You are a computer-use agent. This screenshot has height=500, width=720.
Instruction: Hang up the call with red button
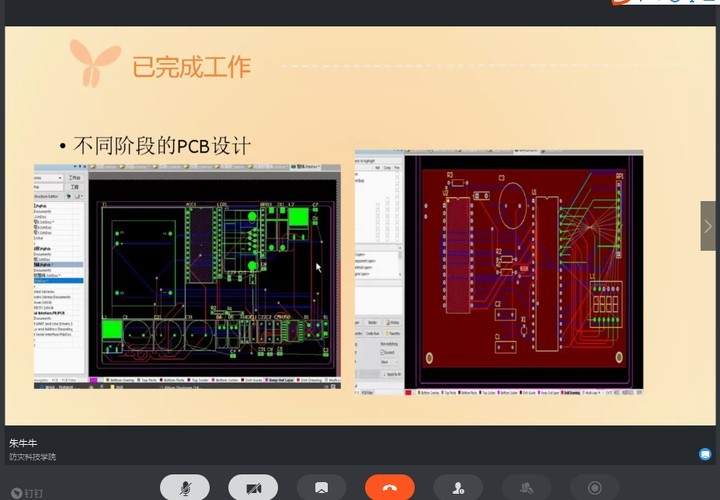click(390, 487)
